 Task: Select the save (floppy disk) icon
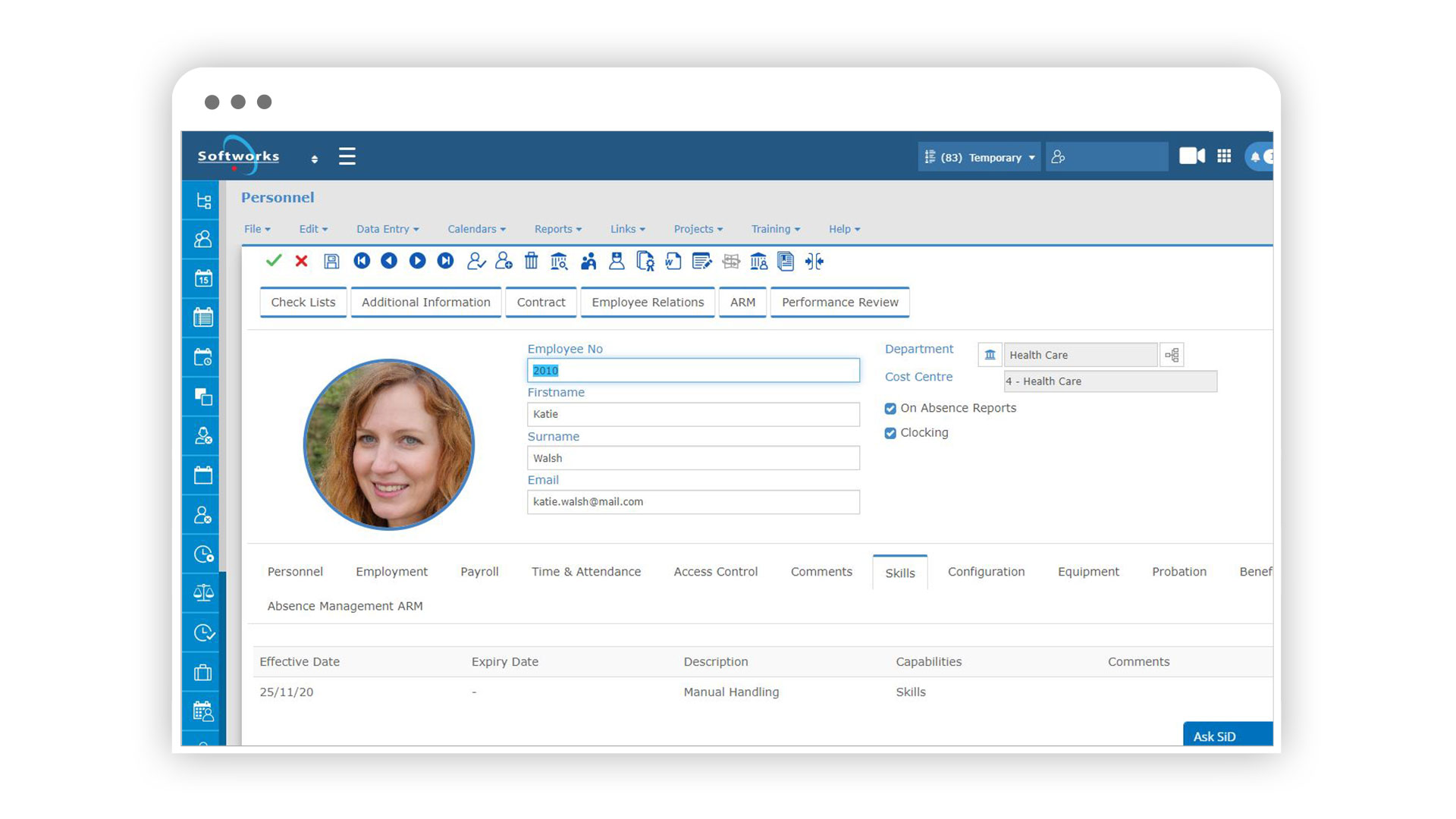pos(332,262)
